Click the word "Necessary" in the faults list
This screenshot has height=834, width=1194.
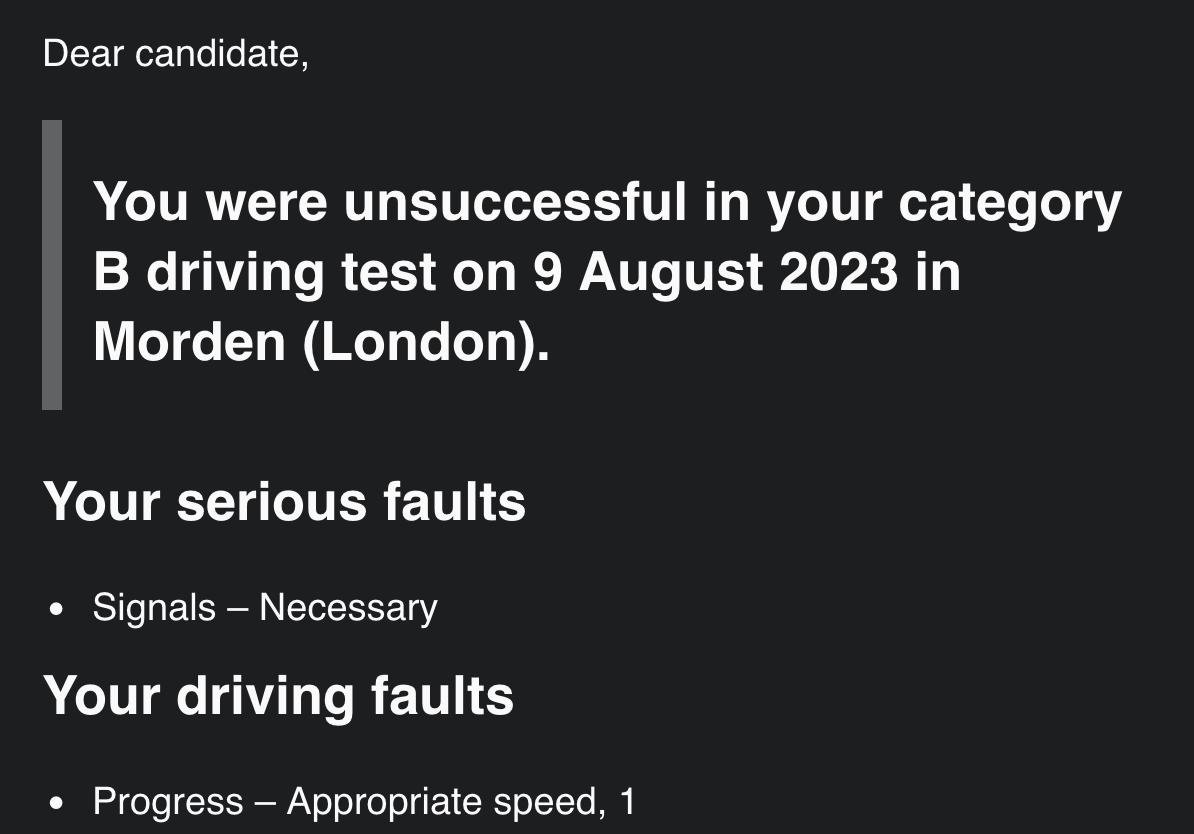click(x=348, y=608)
